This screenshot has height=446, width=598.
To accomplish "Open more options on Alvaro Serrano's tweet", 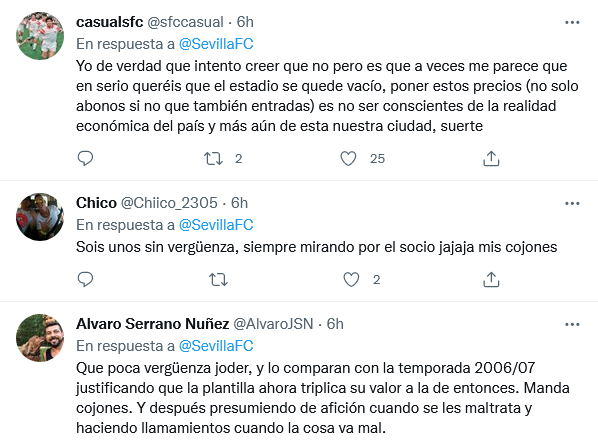I will click(x=572, y=324).
